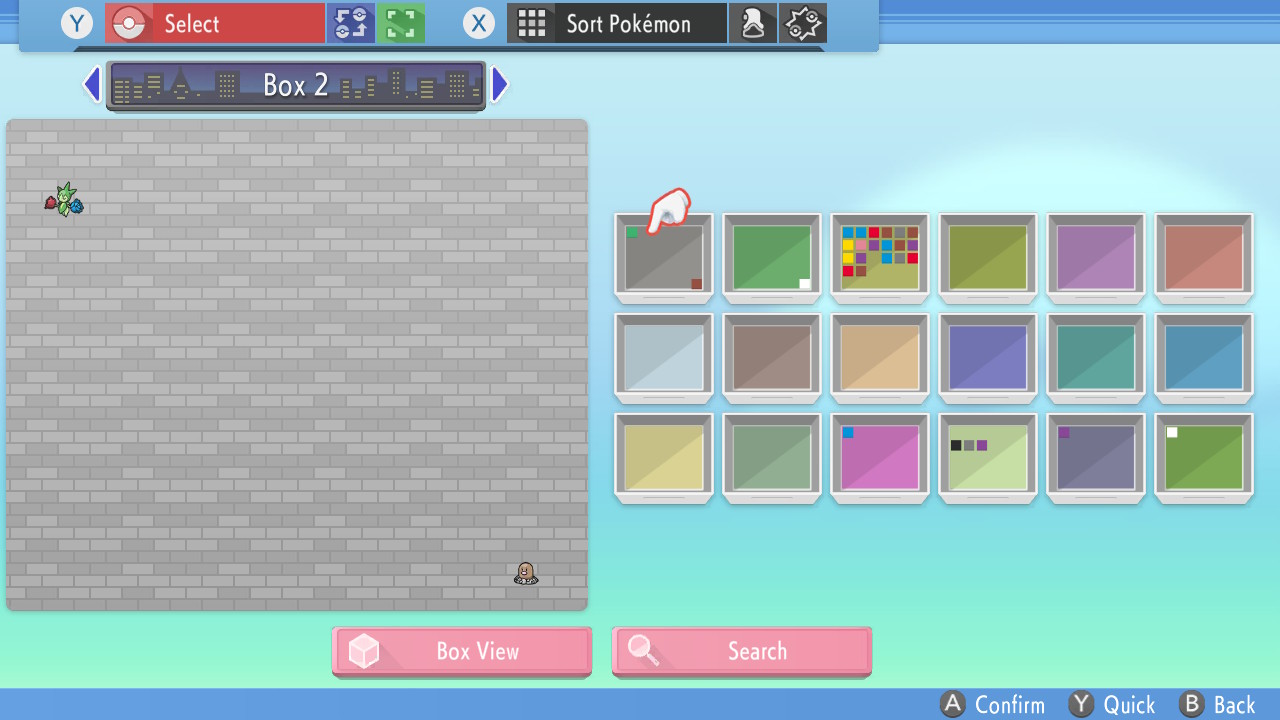Select the dark Poké Ball gear icon
This screenshot has width=1280, height=720.
pyautogui.click(x=802, y=23)
